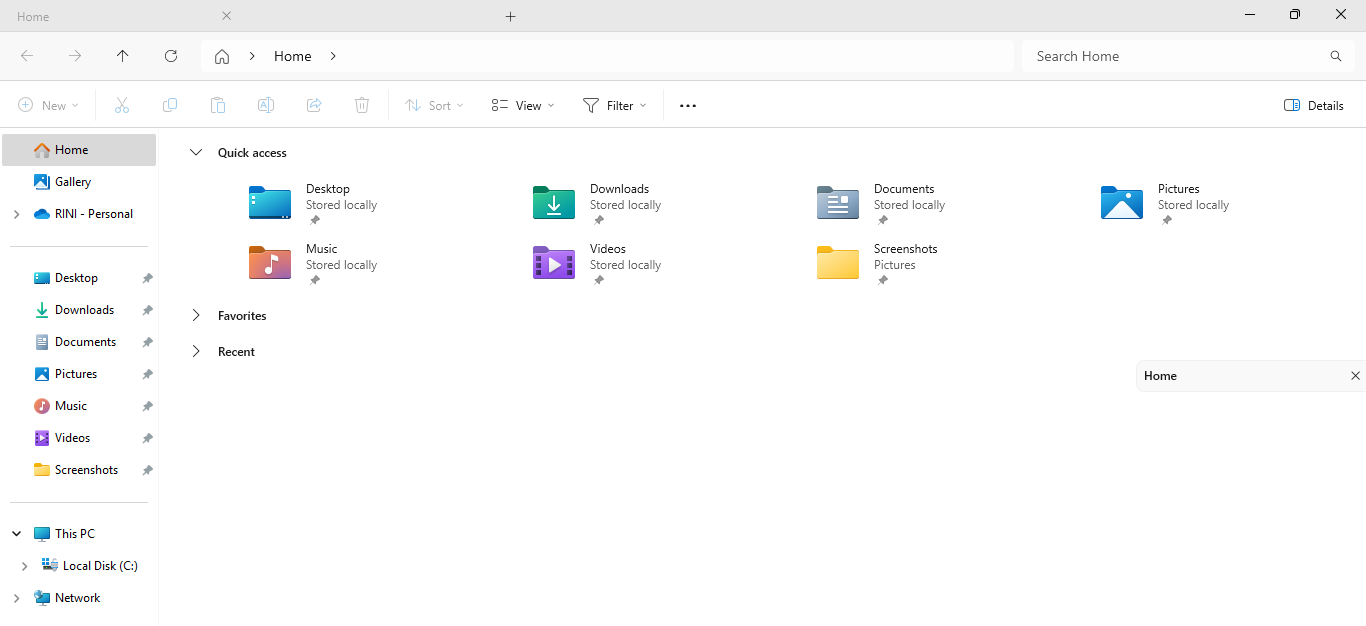Image resolution: width=1366 pixels, height=626 pixels.
Task: Open the View dropdown menu
Action: [523, 105]
